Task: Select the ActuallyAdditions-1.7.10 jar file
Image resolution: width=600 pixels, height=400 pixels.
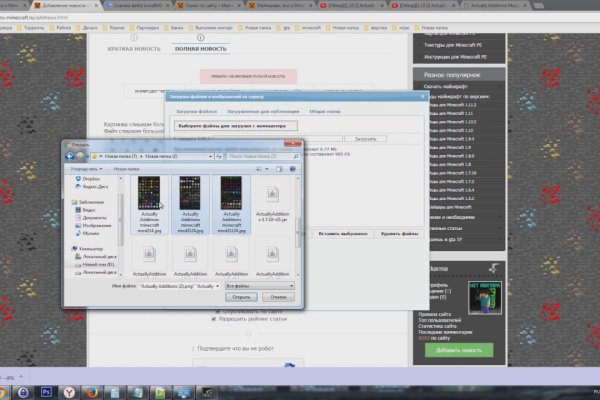Action: coord(272,201)
